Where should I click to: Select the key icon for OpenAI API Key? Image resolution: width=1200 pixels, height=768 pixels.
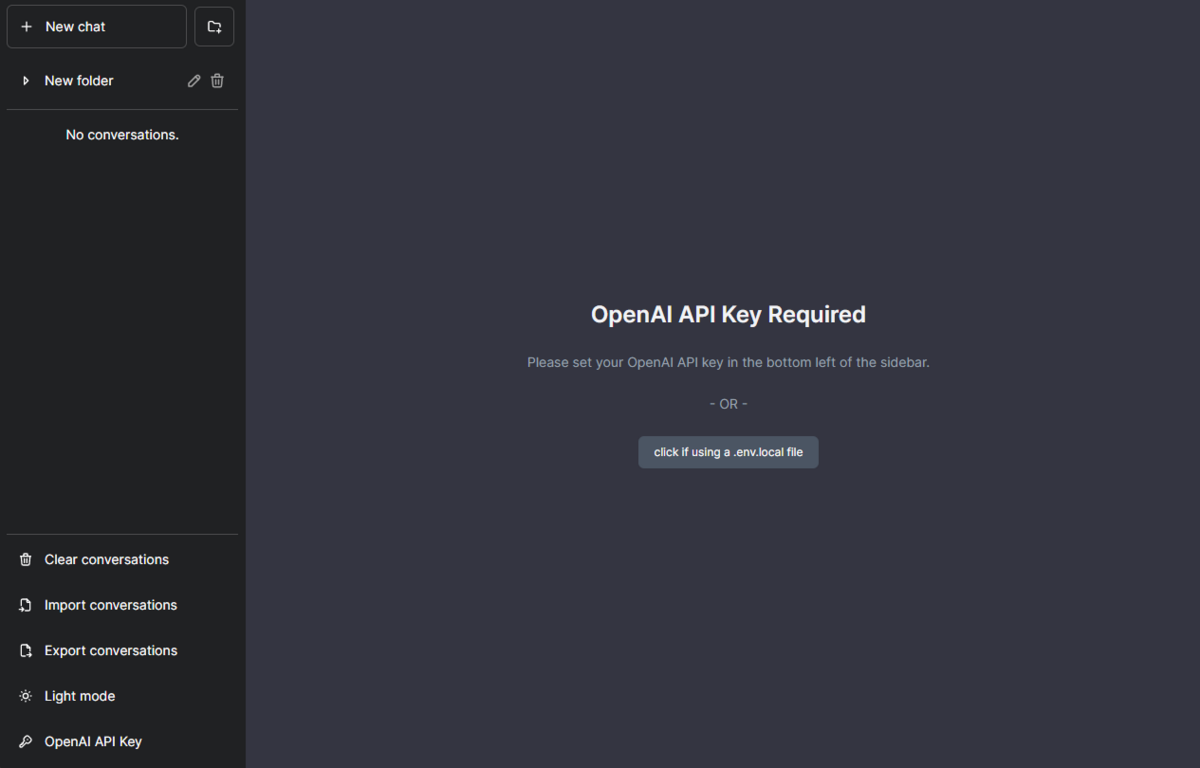pos(25,741)
